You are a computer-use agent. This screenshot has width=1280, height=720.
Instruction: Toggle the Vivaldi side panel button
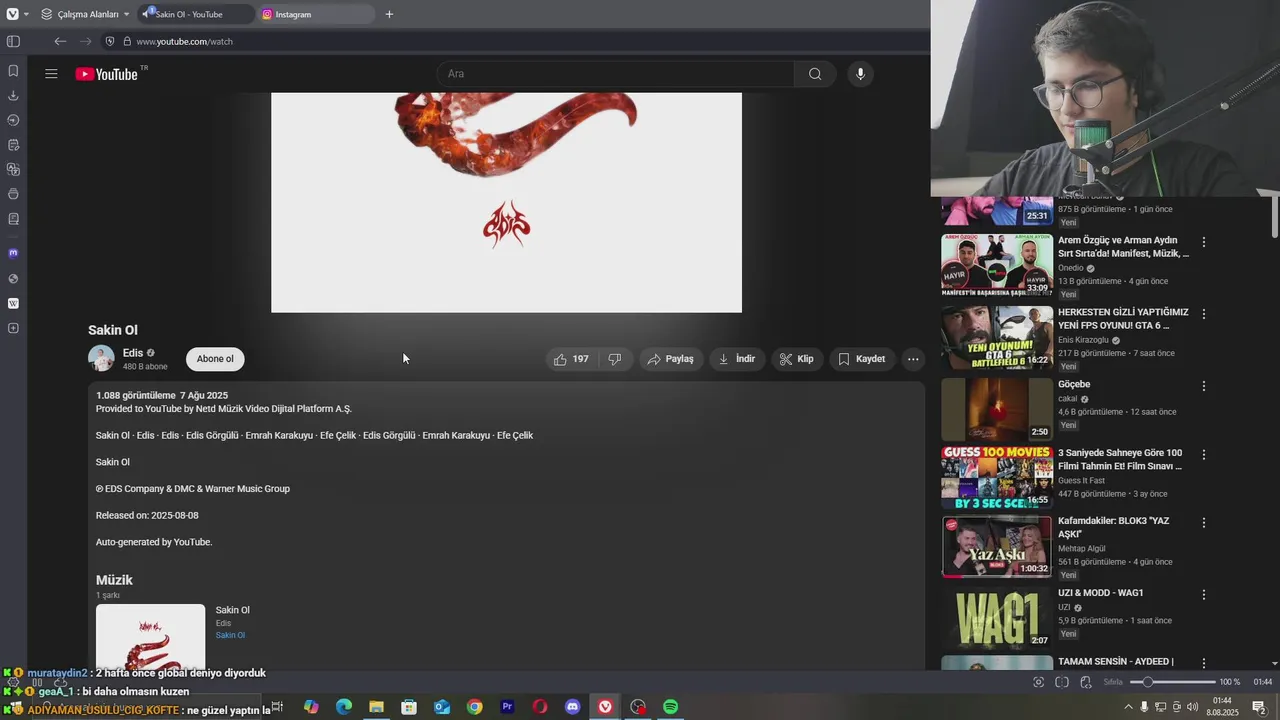(x=13, y=41)
